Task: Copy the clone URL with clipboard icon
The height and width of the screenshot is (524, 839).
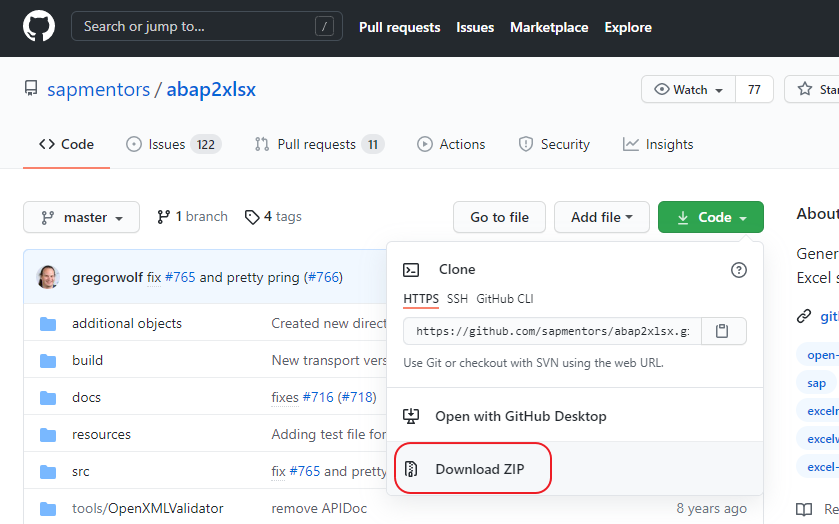Action: 722,331
